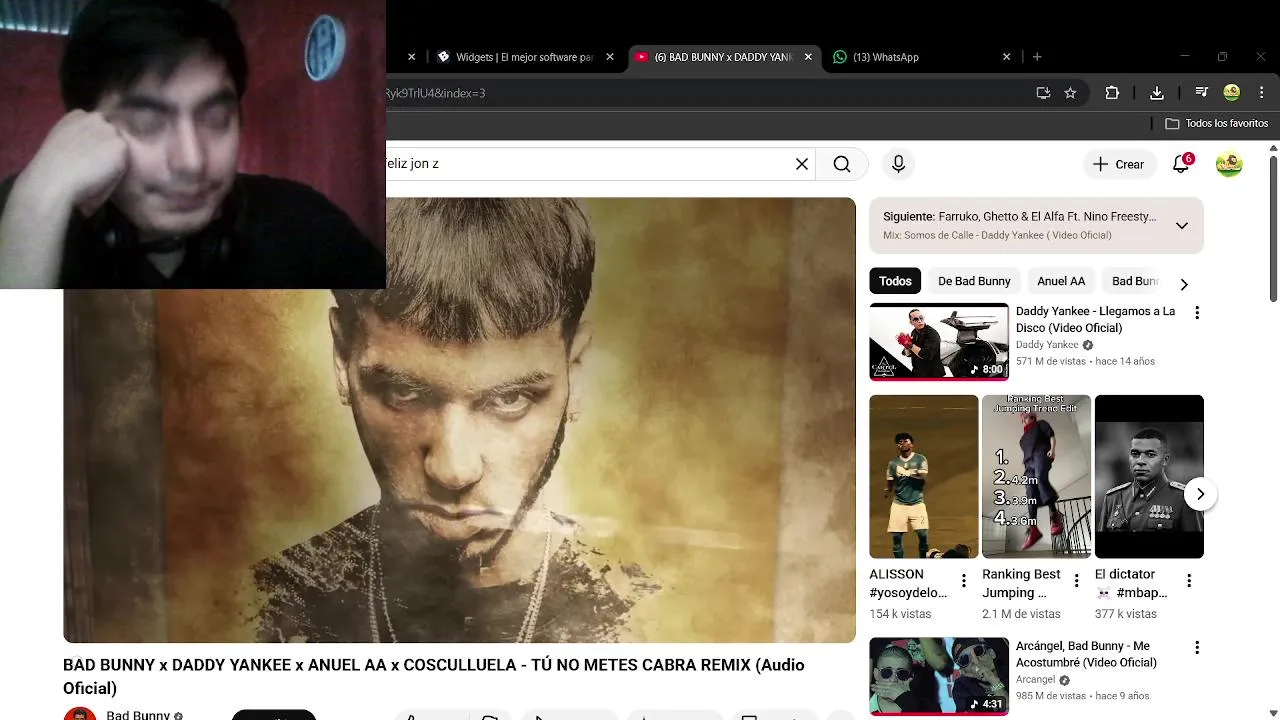Click the Anuel AA video player
The width and height of the screenshot is (1280, 720).
[x=459, y=420]
